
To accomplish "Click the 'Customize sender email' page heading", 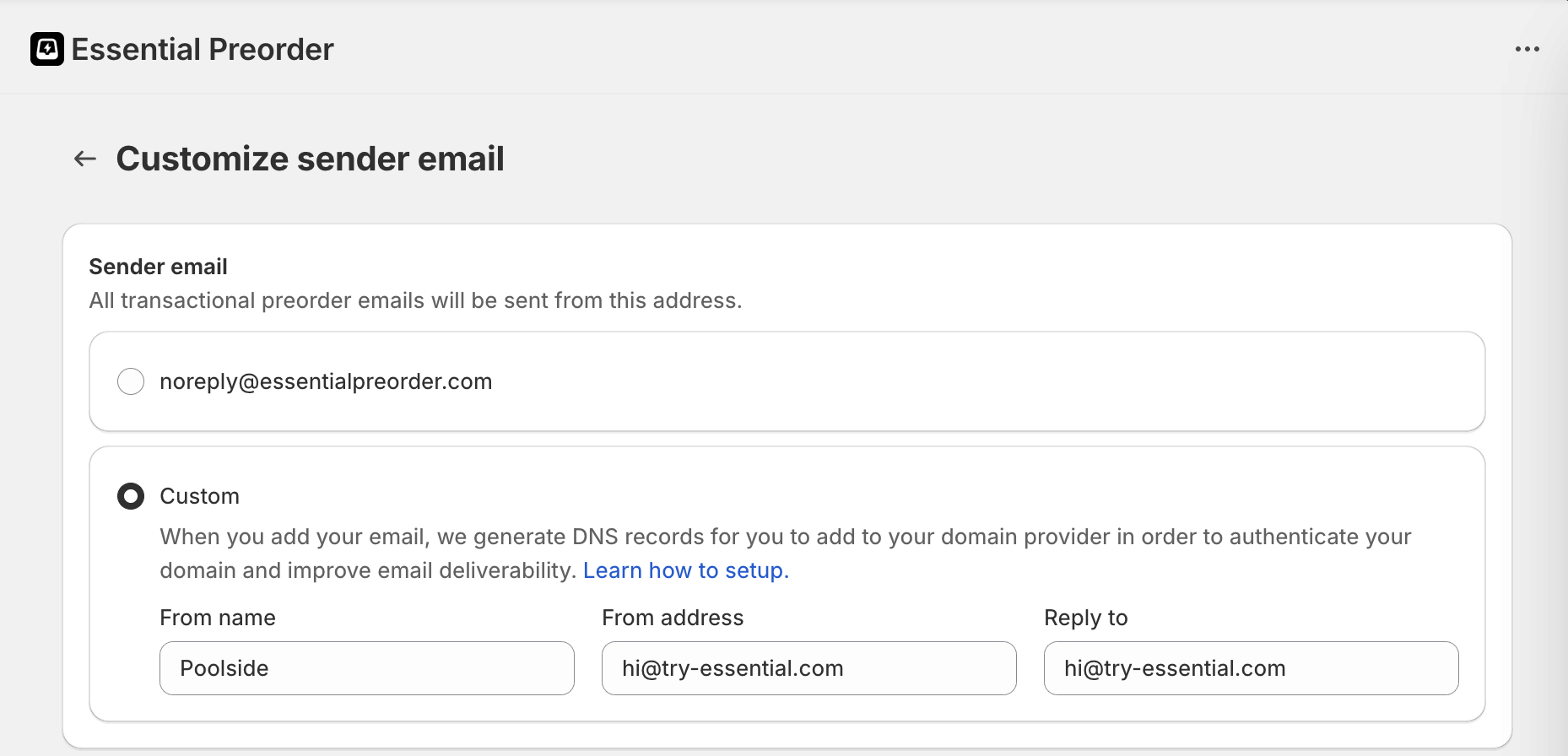I will [x=310, y=159].
